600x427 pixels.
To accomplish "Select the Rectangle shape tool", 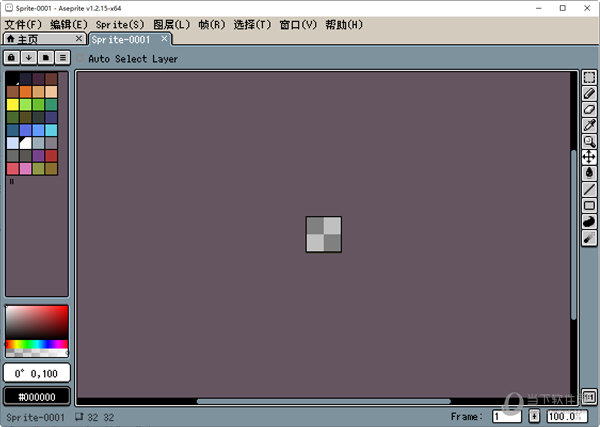I will click(x=589, y=205).
